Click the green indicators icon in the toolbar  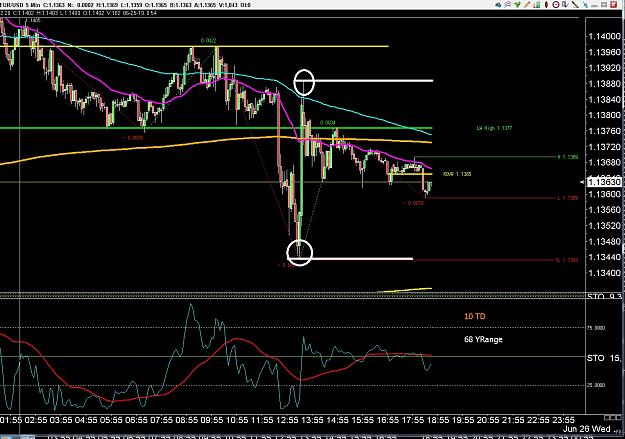pyautogui.click(x=517, y=5)
